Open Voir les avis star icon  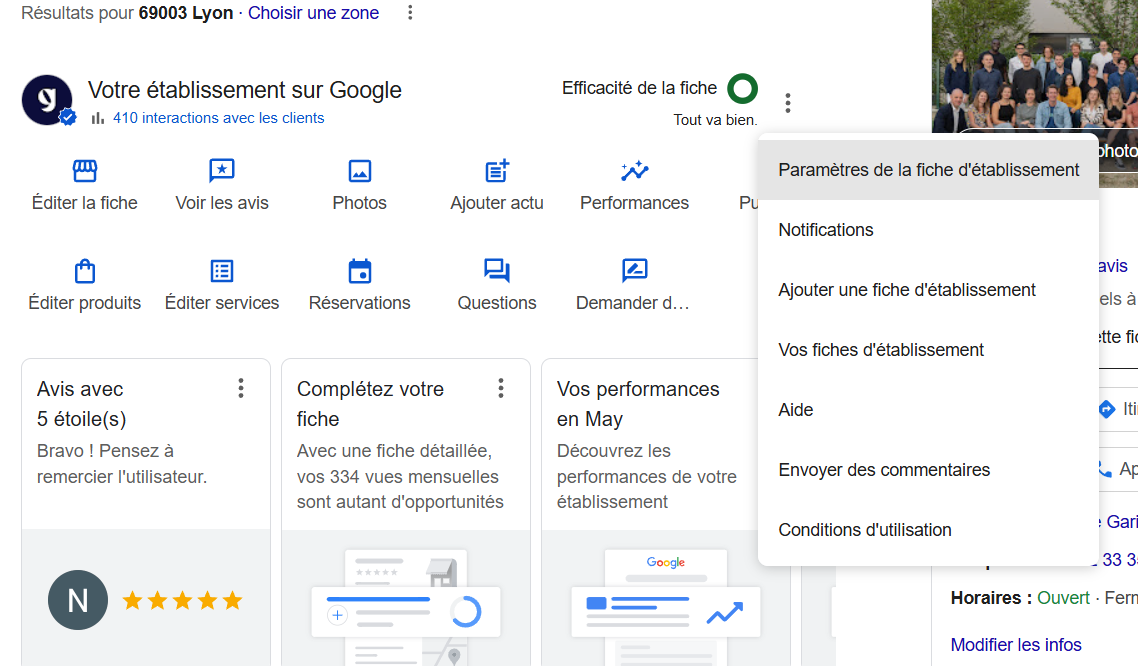coord(222,170)
